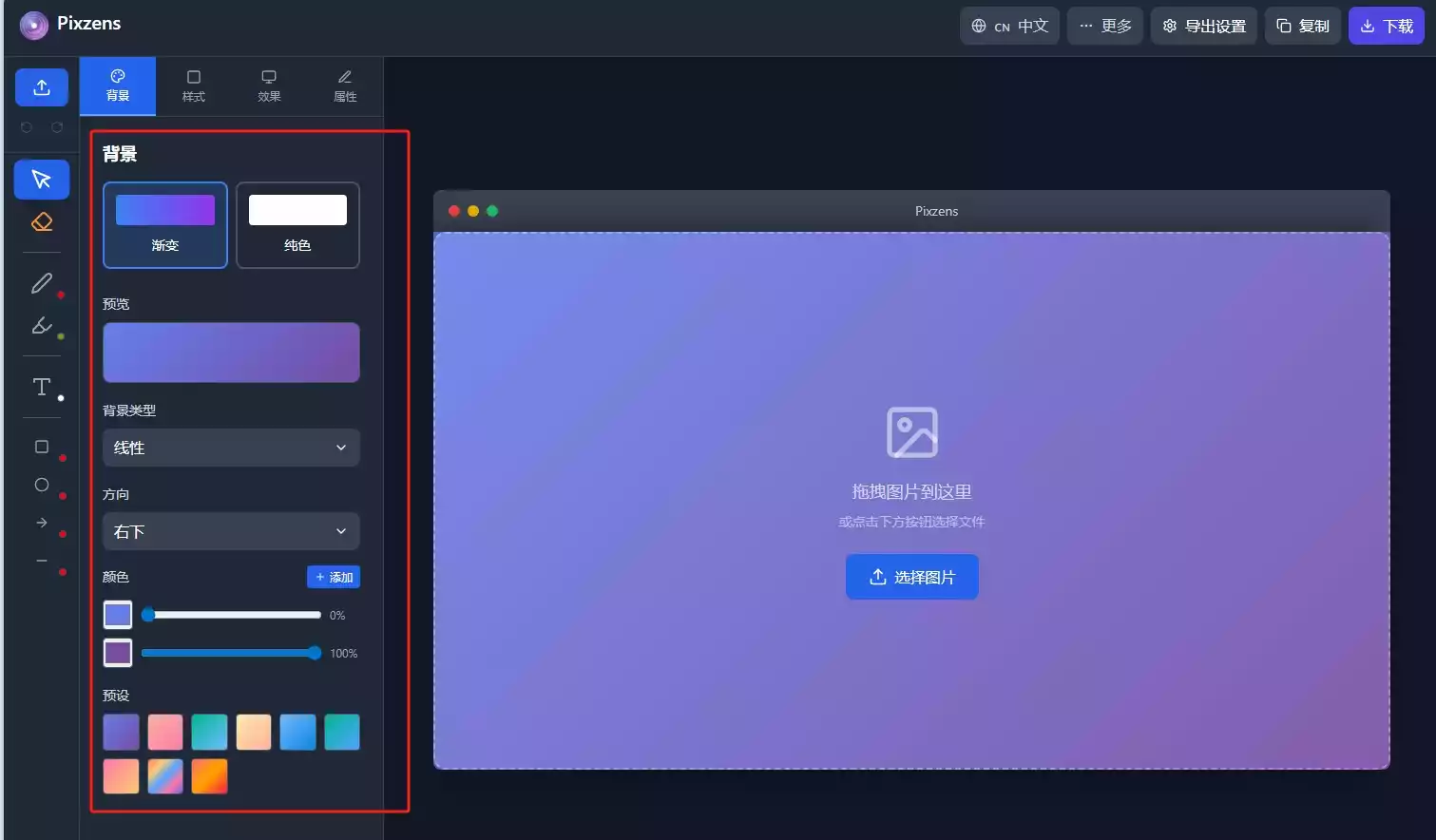The image size is (1436, 840).
Task: Click the 下载 download button
Action: pyautogui.click(x=1387, y=26)
